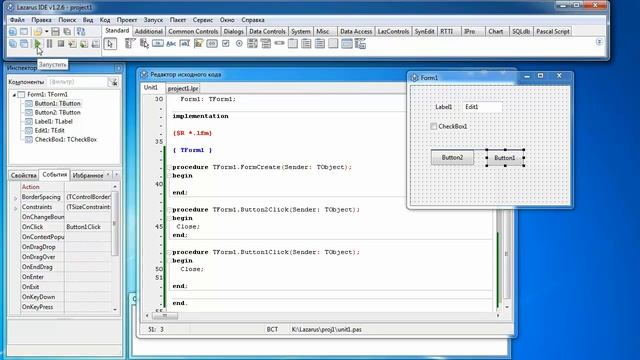Click Button1 on the Form1 designer
640x360 pixels.
click(x=505, y=158)
